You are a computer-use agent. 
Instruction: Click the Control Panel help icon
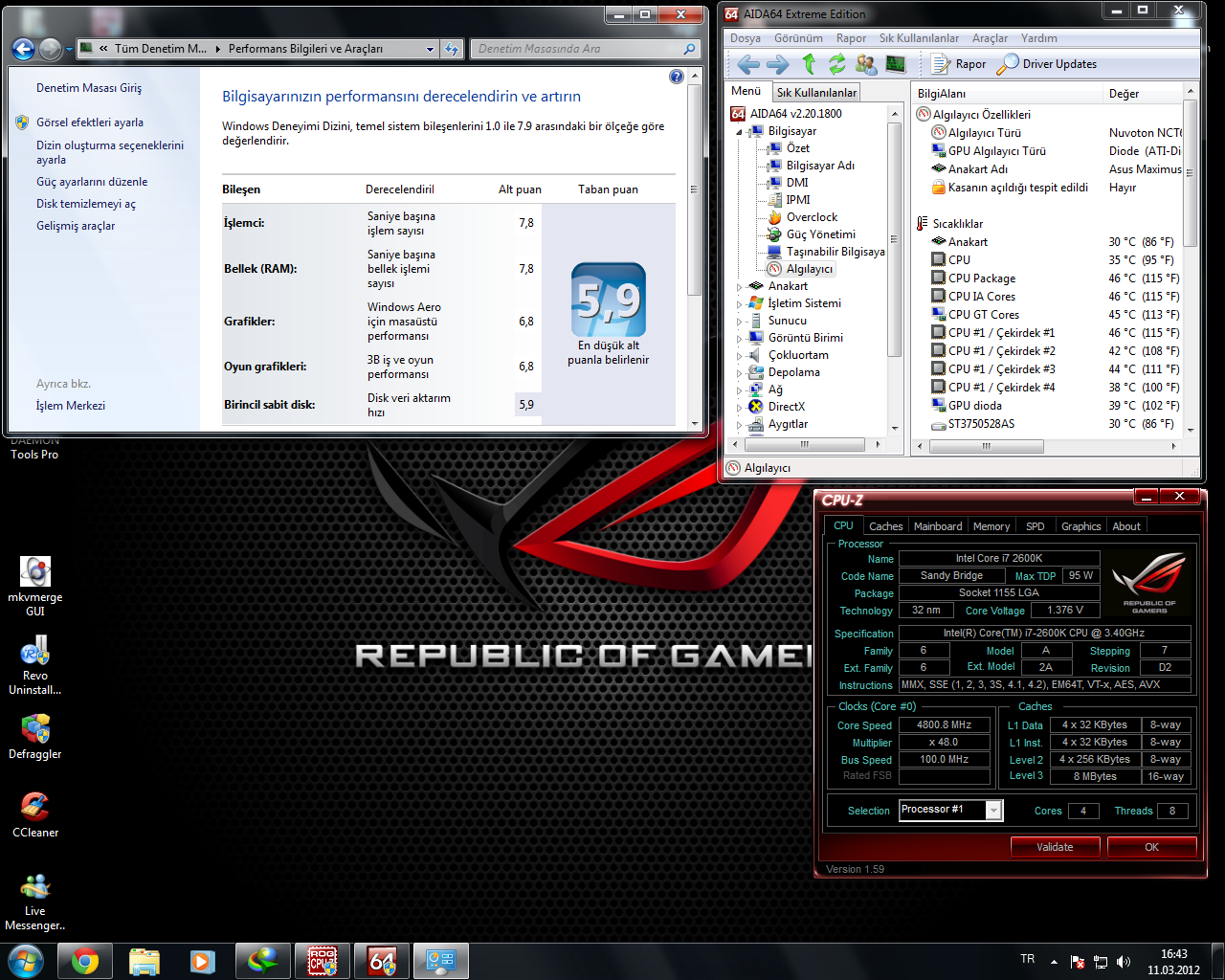677,77
